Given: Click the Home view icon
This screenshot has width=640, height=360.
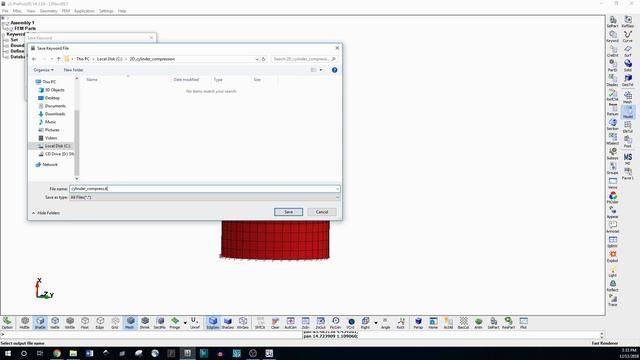Looking at the screenshot, I should (433, 323).
